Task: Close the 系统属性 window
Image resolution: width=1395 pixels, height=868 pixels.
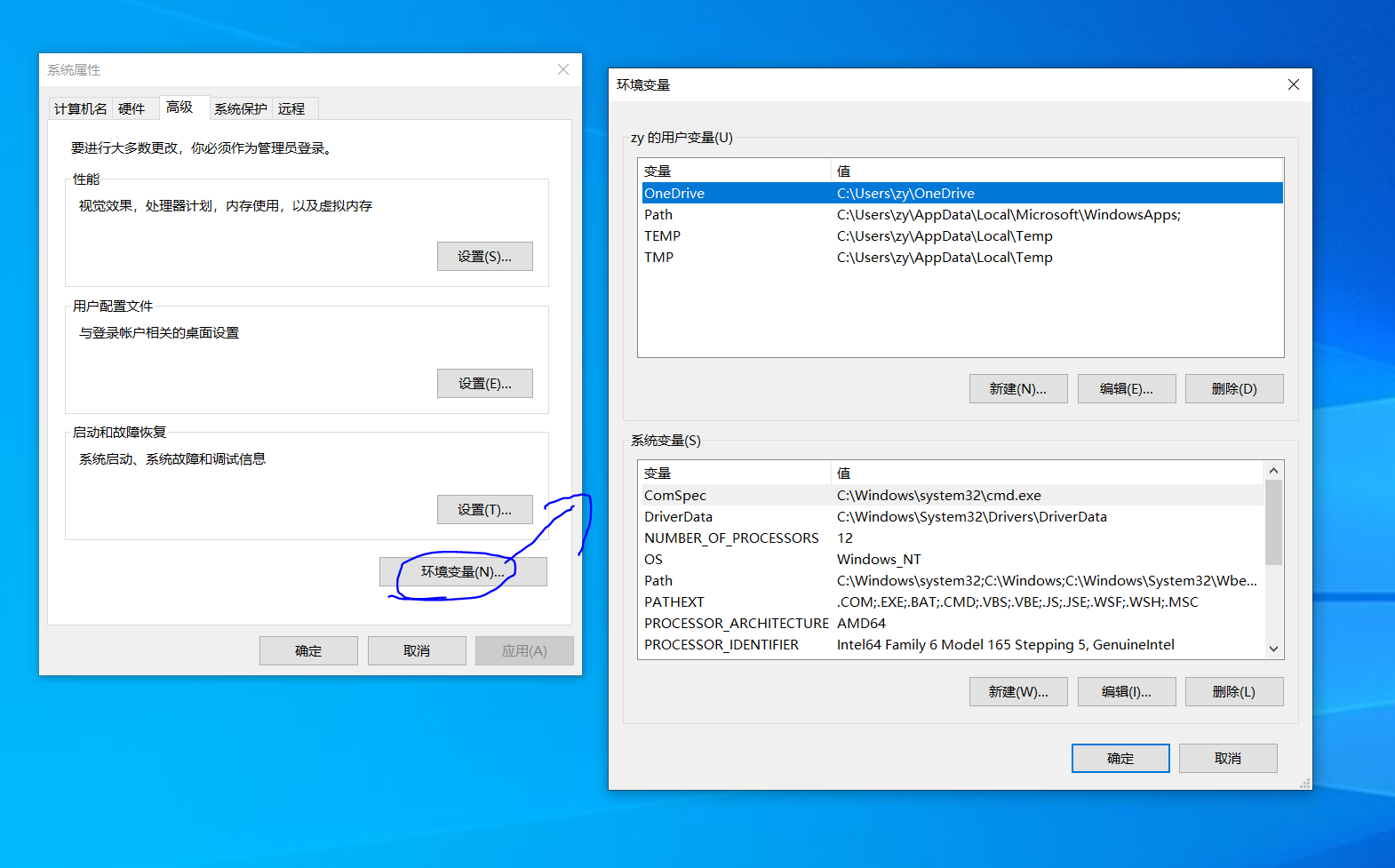Action: click(563, 69)
